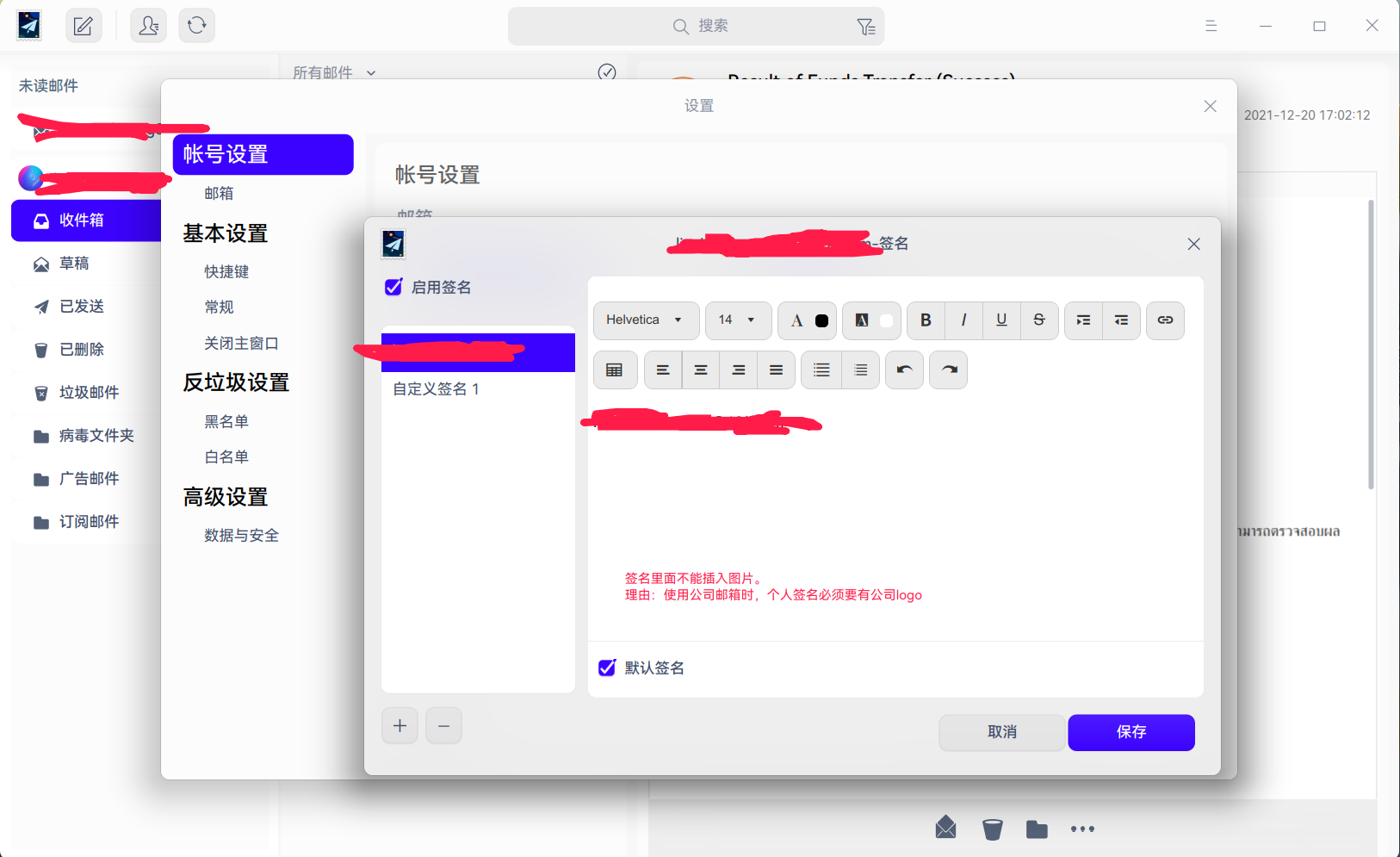Toggle the 默认签名 checkbox
This screenshot has width=1400, height=857.
pos(607,668)
